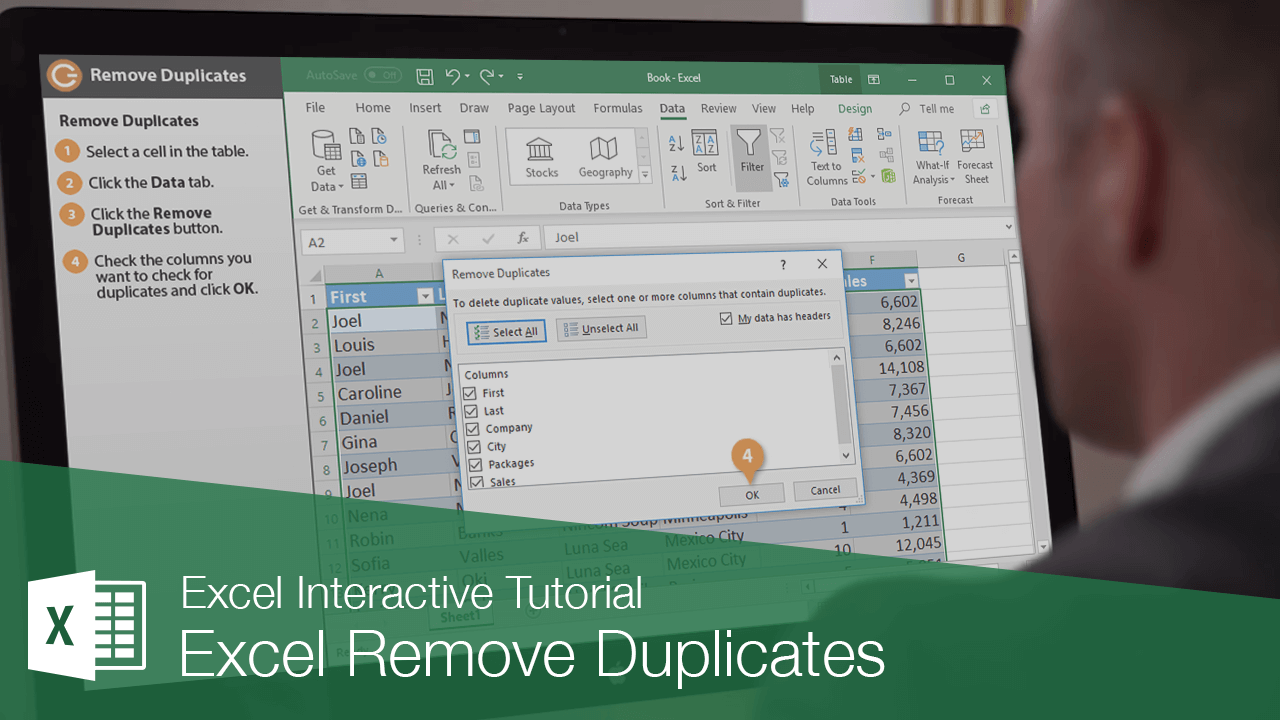Uncheck the Company column checkbox

point(475,428)
